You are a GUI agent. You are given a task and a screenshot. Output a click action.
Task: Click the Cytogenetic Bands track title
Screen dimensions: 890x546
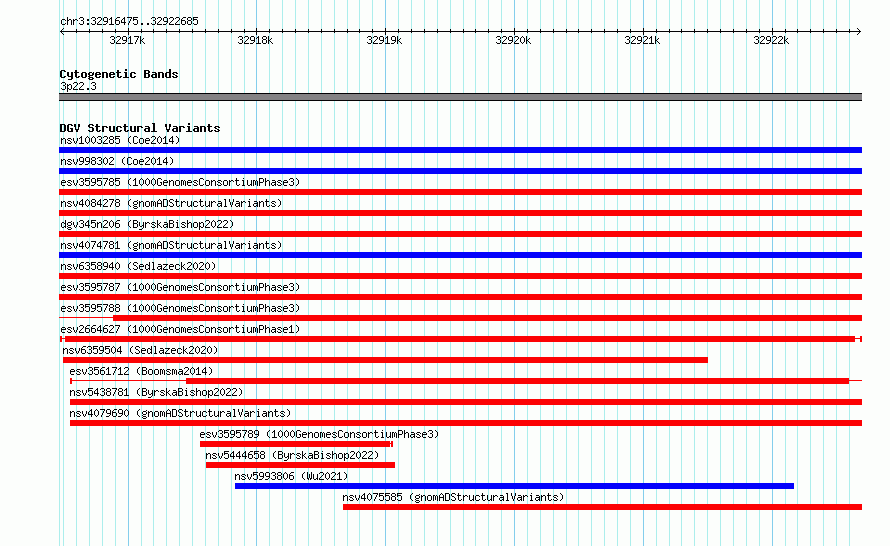click(119, 74)
